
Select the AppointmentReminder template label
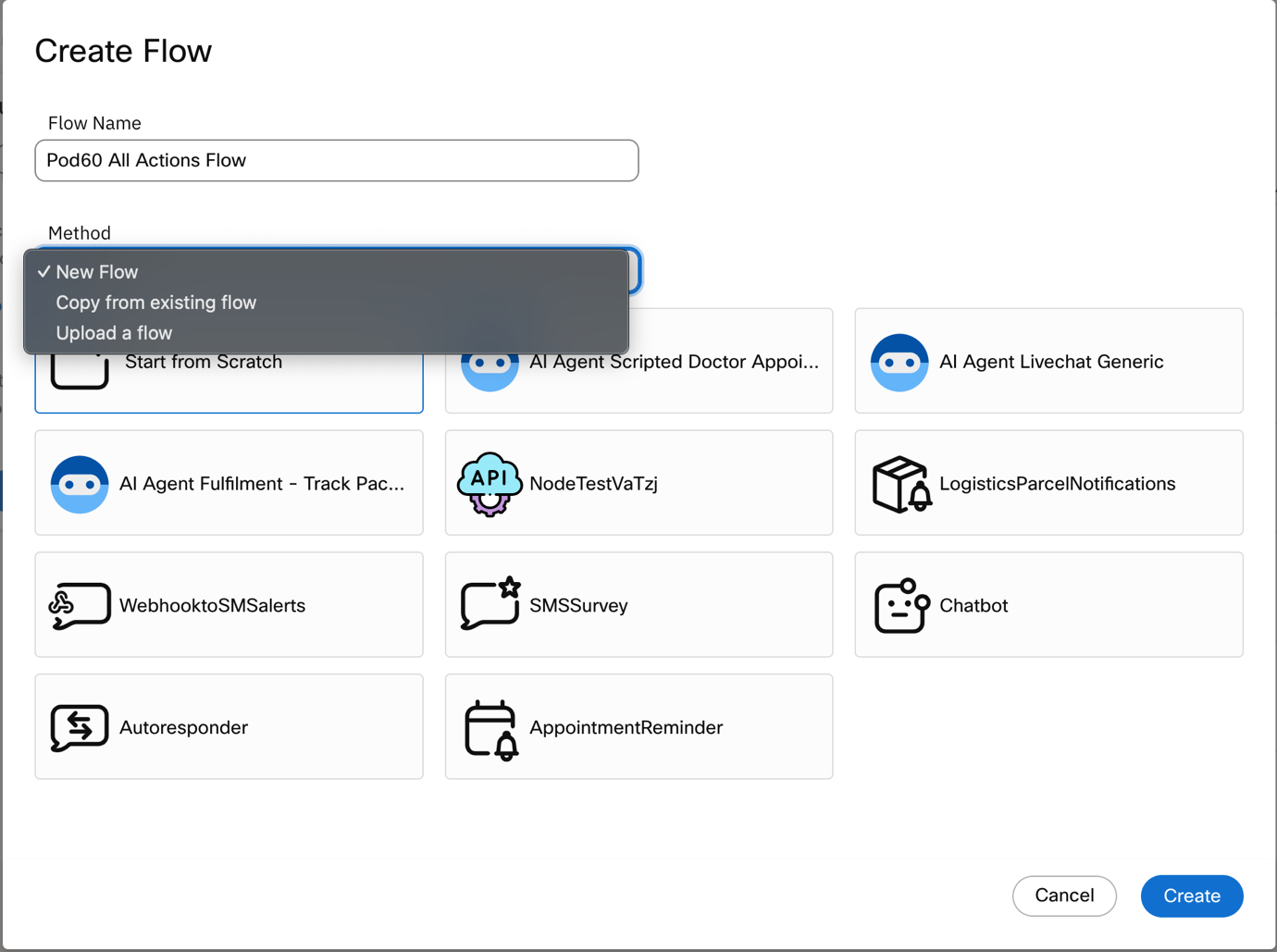pos(626,728)
